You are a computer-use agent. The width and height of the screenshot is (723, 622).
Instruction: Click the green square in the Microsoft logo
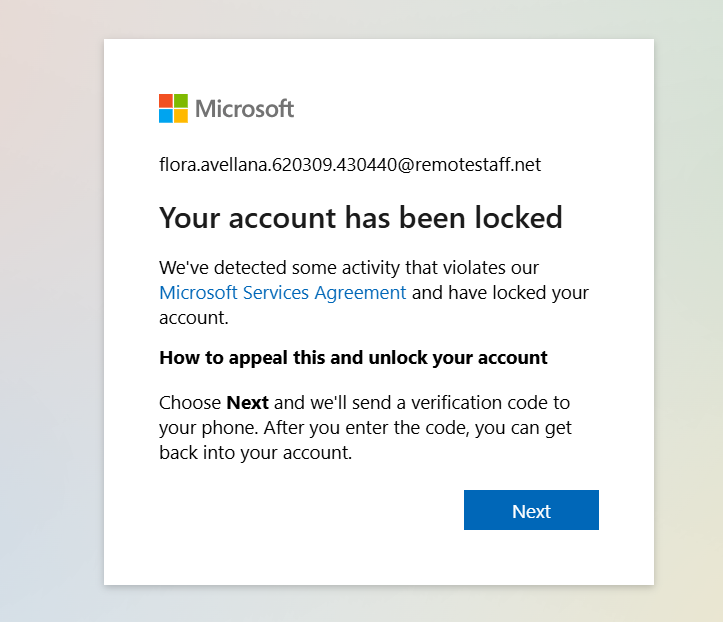tap(181, 101)
